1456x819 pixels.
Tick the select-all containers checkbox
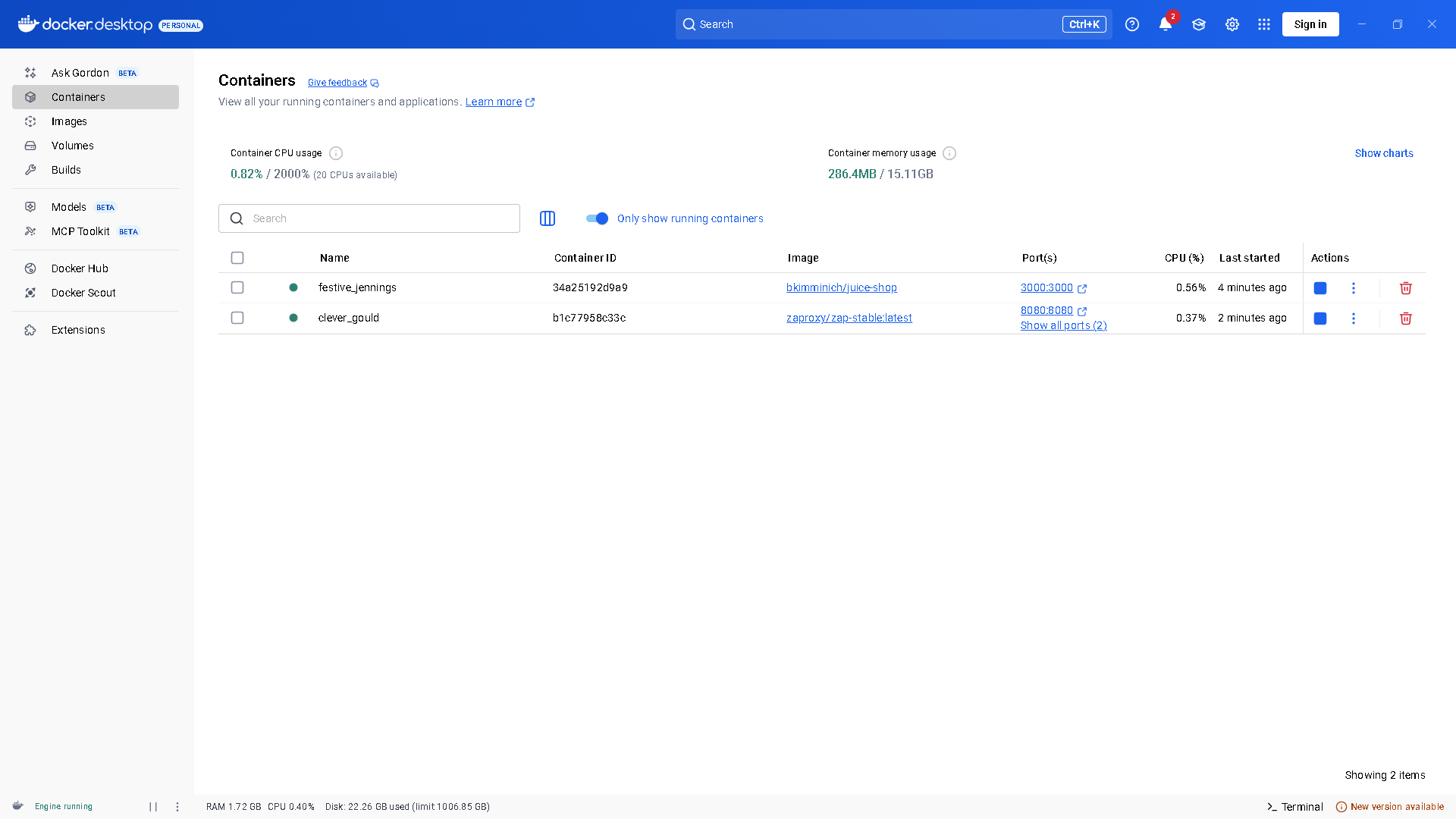(237, 258)
